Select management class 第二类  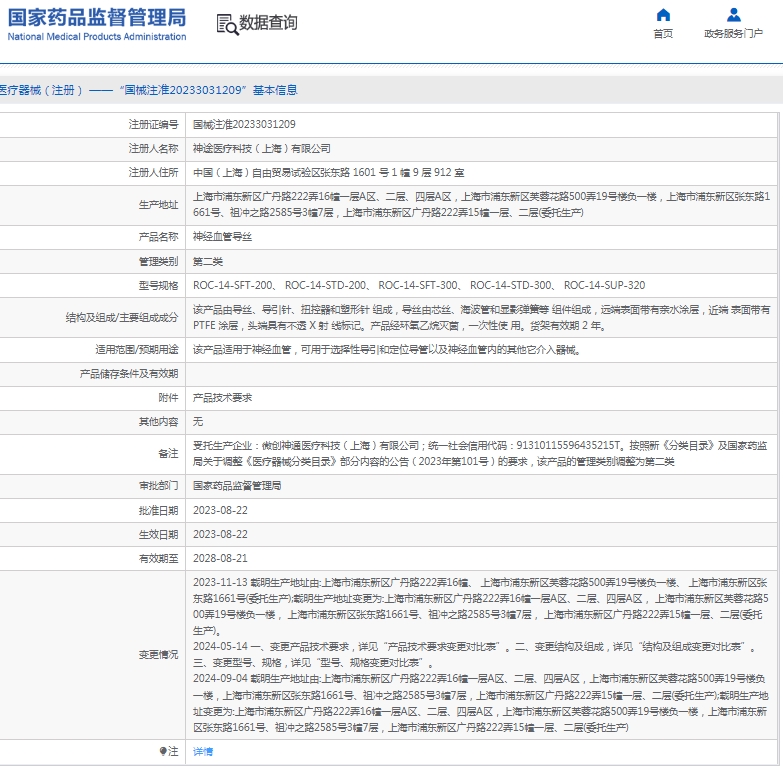pos(208,261)
